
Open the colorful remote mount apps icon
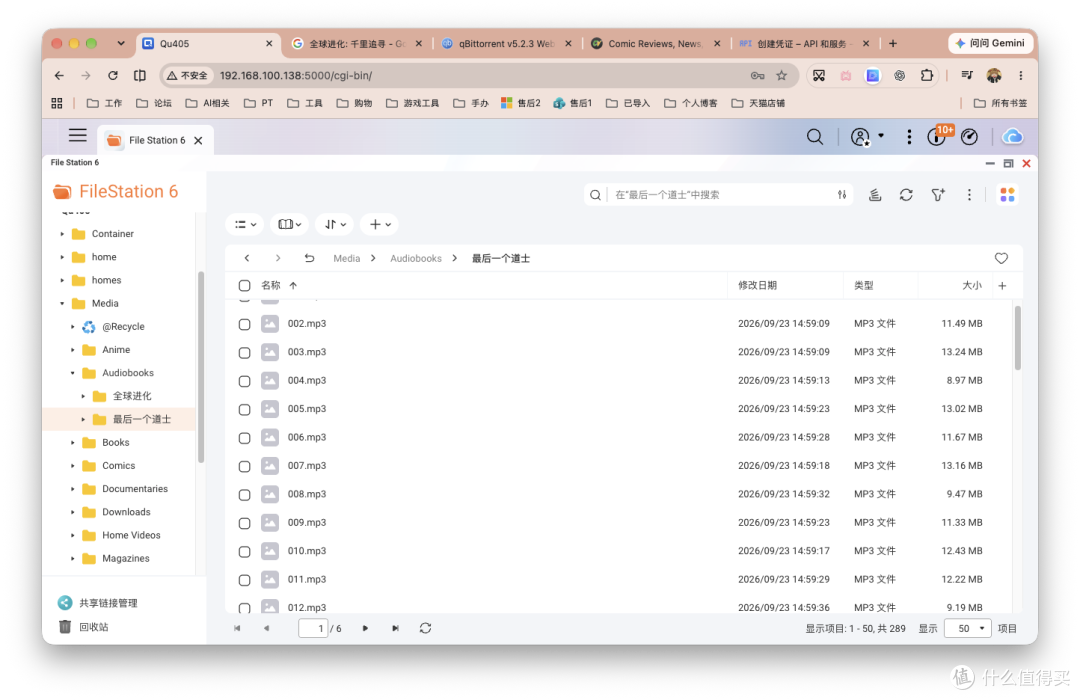[x=1007, y=195]
